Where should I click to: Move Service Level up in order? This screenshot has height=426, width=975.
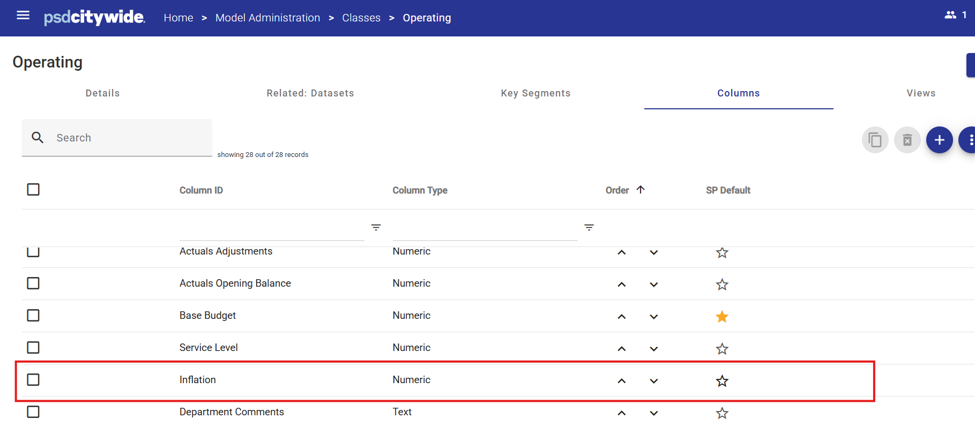tap(621, 350)
